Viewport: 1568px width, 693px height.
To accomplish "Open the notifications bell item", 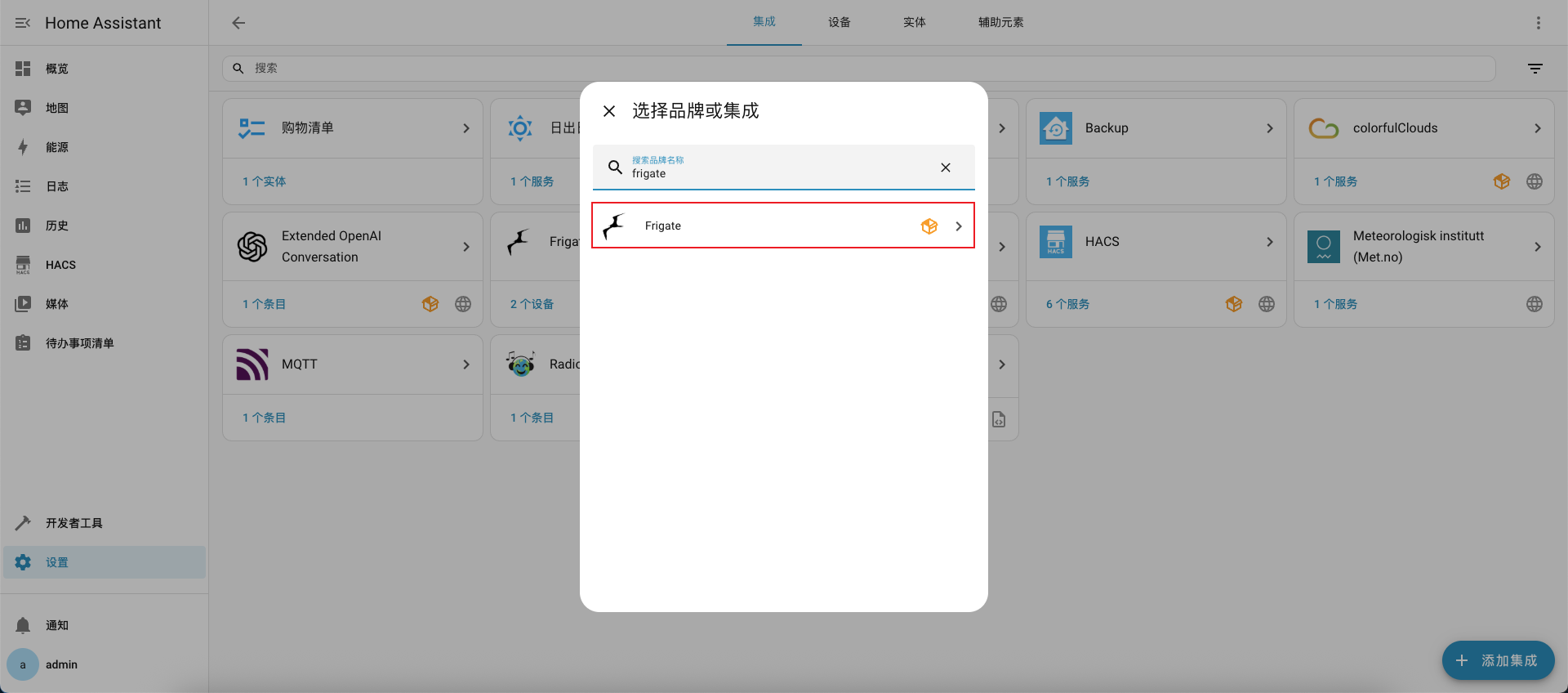I will pos(57,625).
